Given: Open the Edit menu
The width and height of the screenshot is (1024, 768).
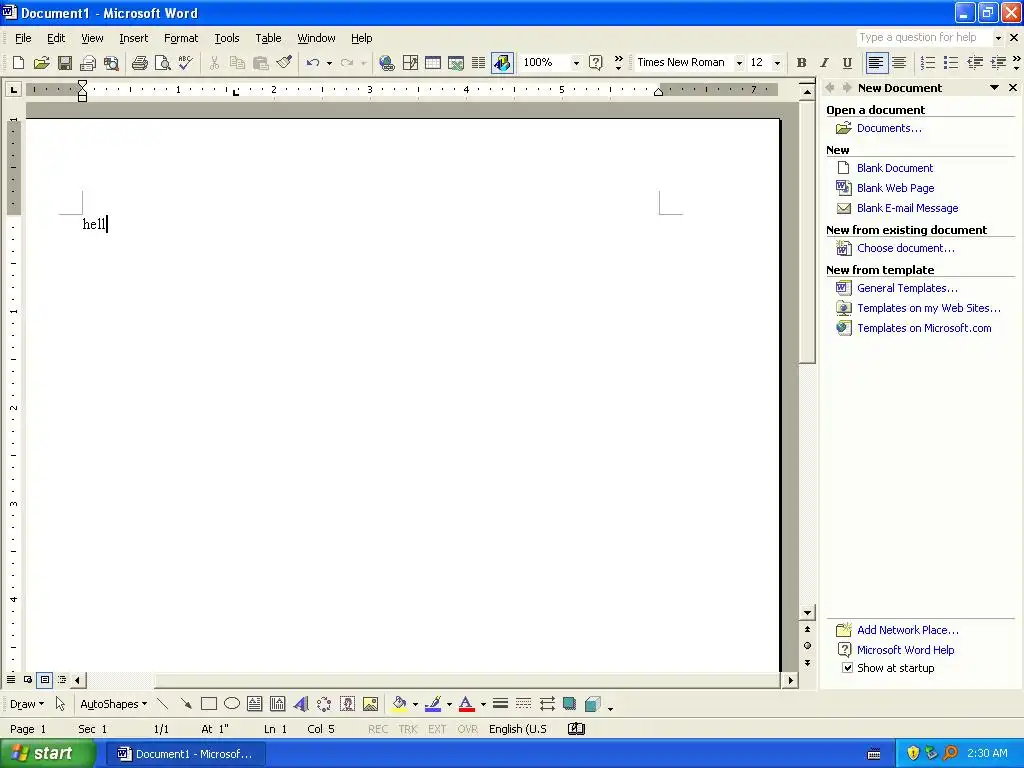Looking at the screenshot, I should pos(56,38).
